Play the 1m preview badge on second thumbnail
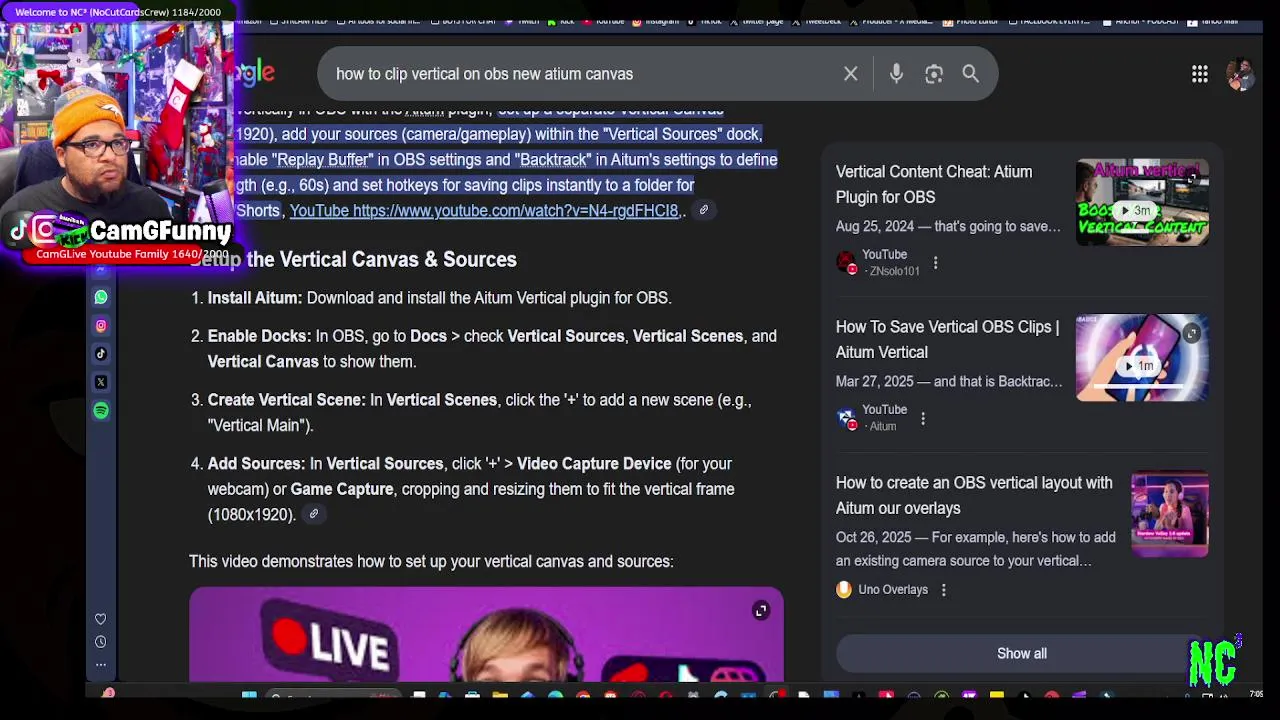 pyautogui.click(x=1139, y=366)
